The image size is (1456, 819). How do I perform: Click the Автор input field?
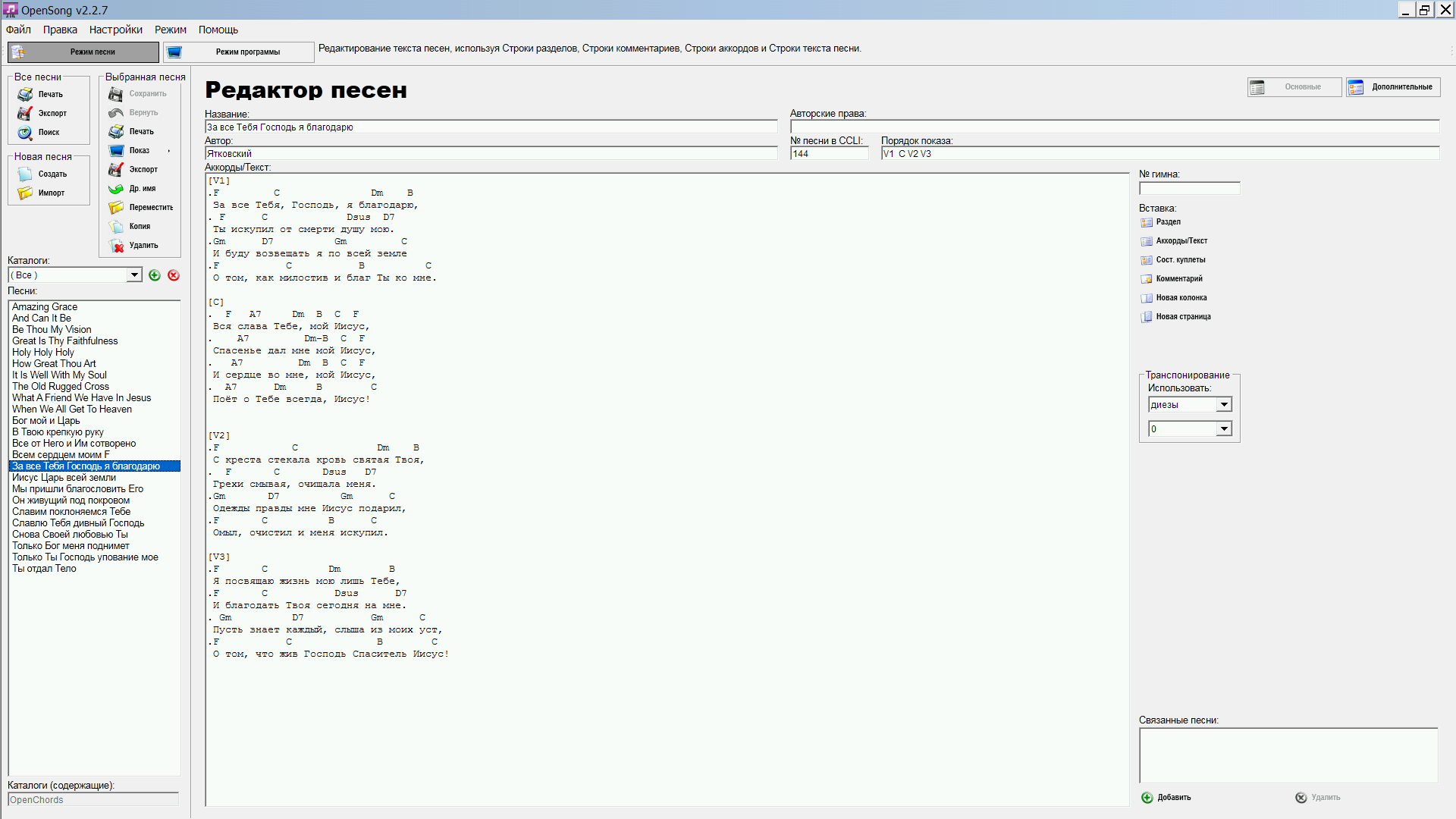[491, 154]
